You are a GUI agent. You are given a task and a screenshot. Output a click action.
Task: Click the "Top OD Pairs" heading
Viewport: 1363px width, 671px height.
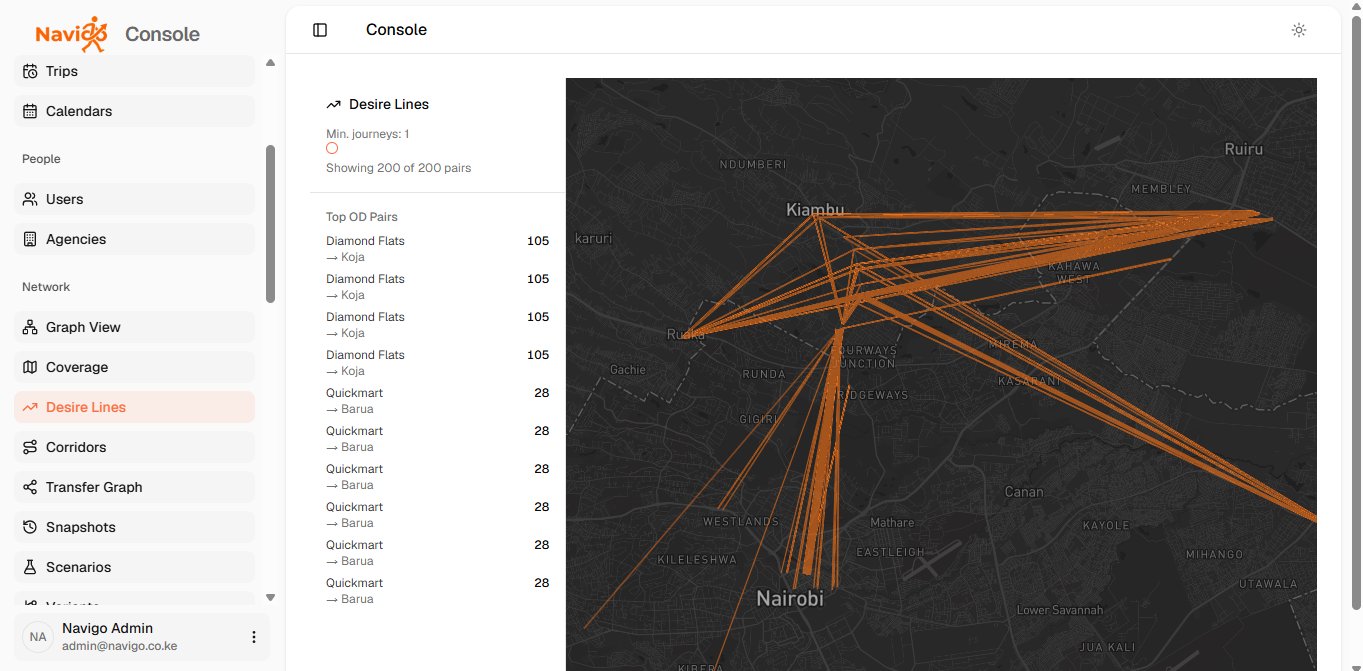coord(362,217)
